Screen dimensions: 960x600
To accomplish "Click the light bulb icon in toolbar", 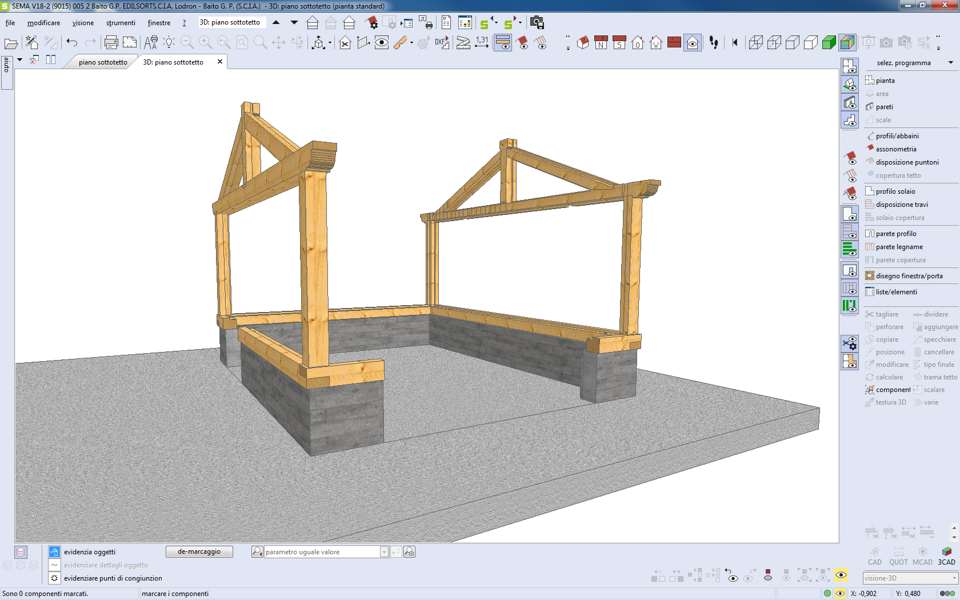I will click(169, 43).
